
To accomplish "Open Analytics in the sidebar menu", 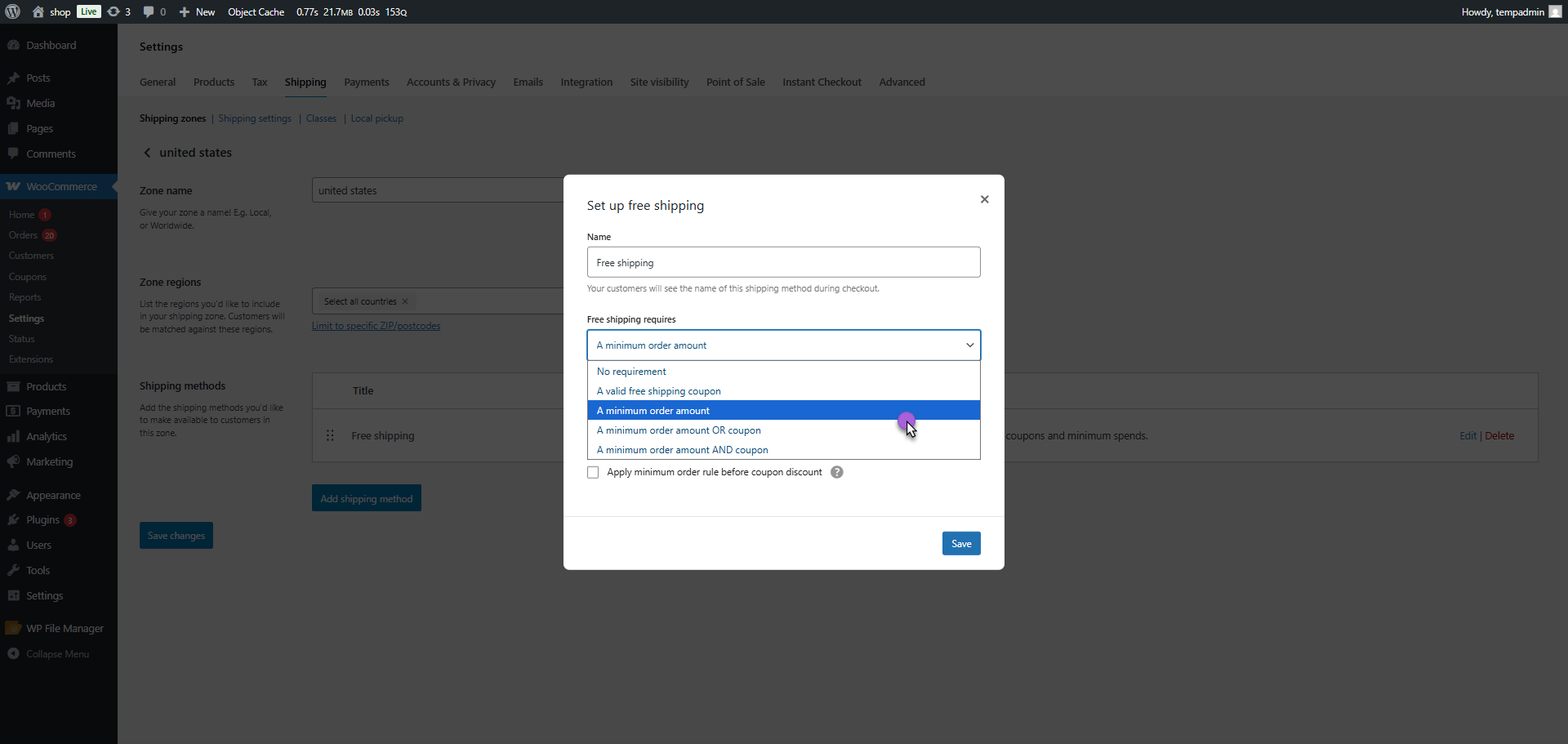I will point(47,437).
